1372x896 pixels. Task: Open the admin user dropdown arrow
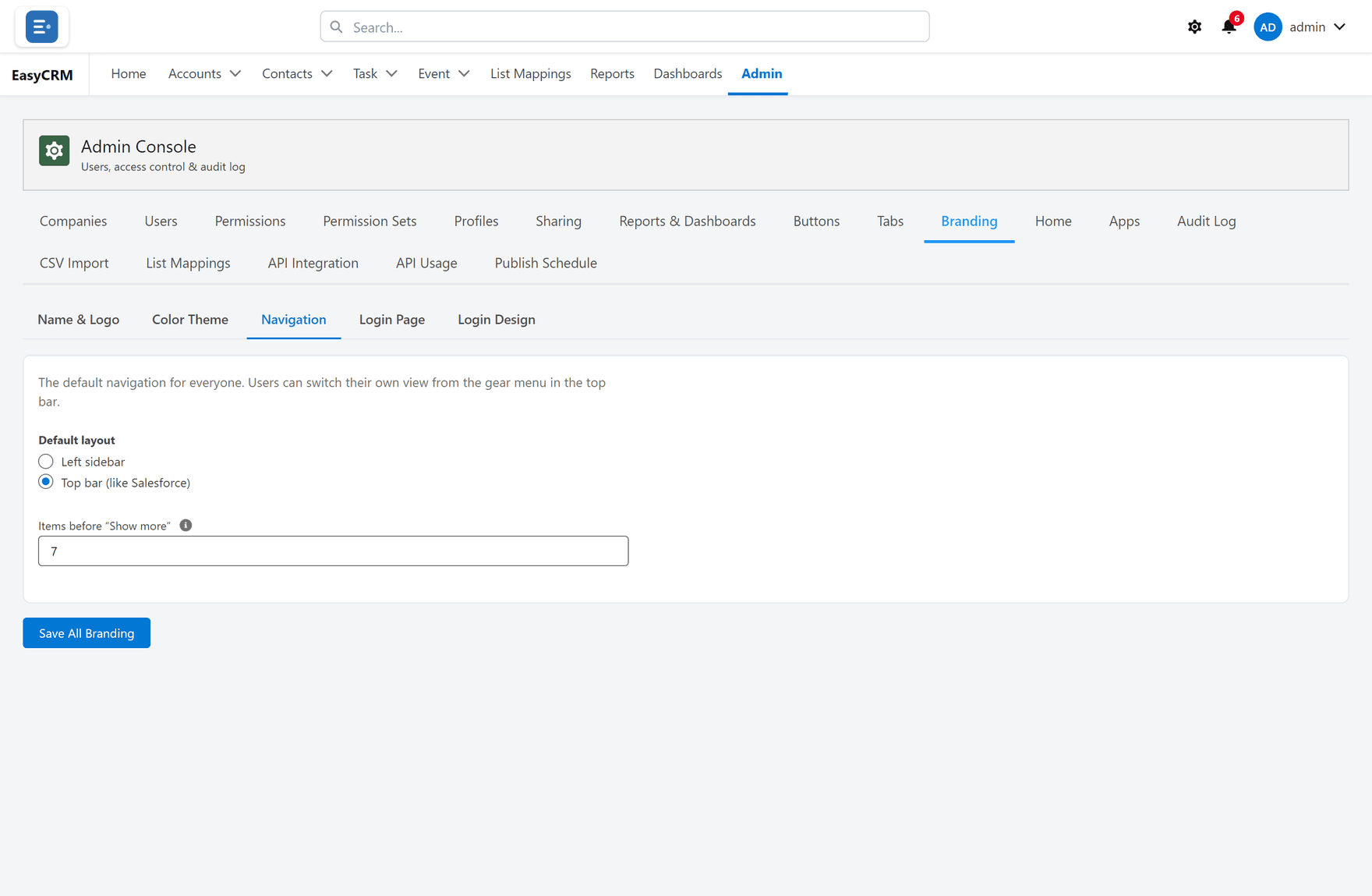(x=1340, y=27)
